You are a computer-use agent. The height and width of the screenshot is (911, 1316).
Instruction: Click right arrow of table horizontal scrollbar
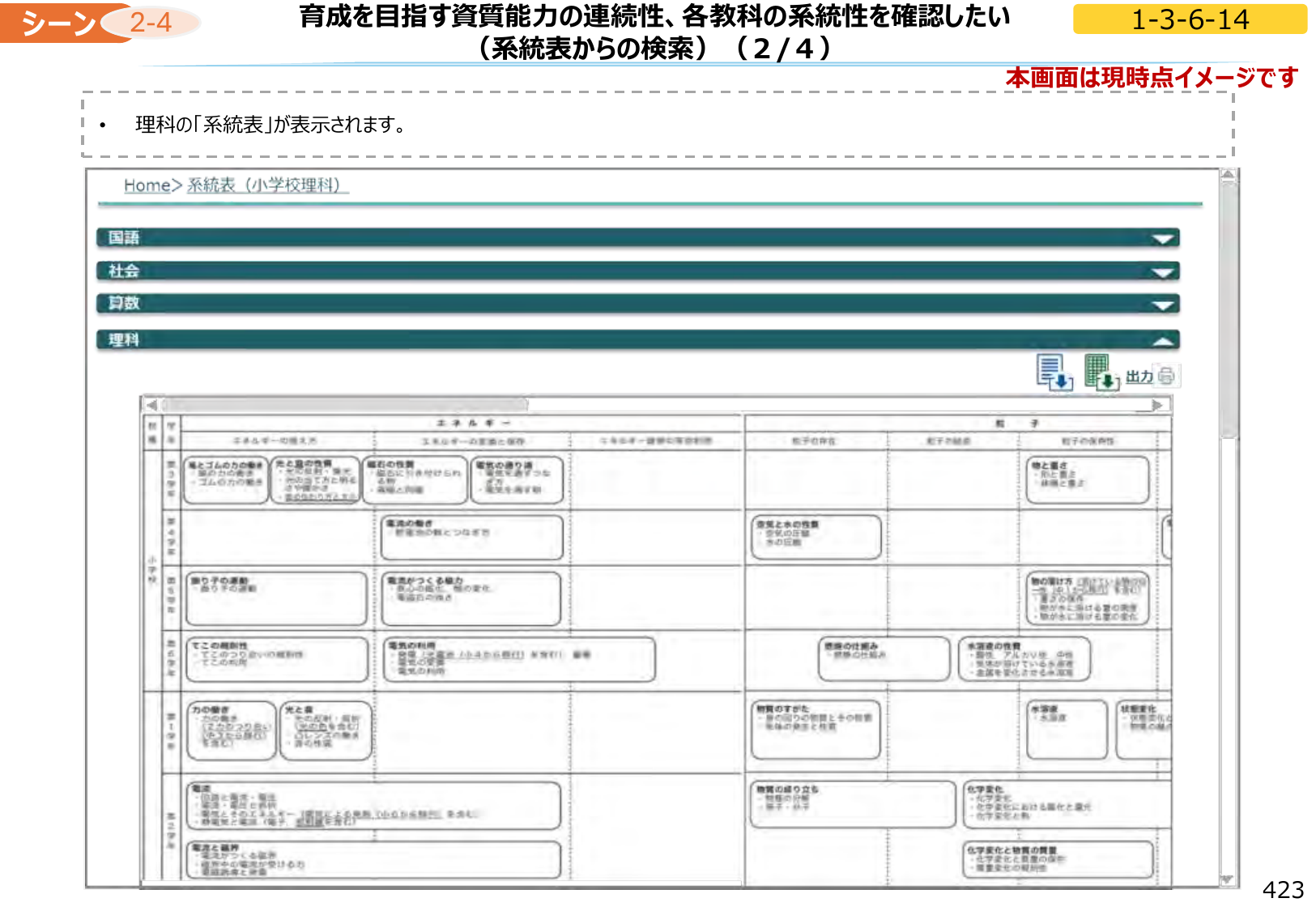click(1158, 405)
